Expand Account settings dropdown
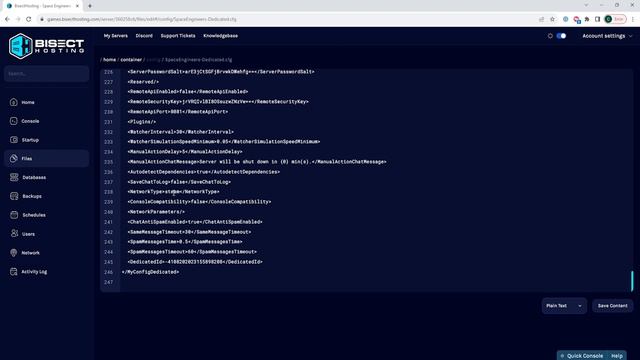This screenshot has height=360, width=640. [x=607, y=36]
